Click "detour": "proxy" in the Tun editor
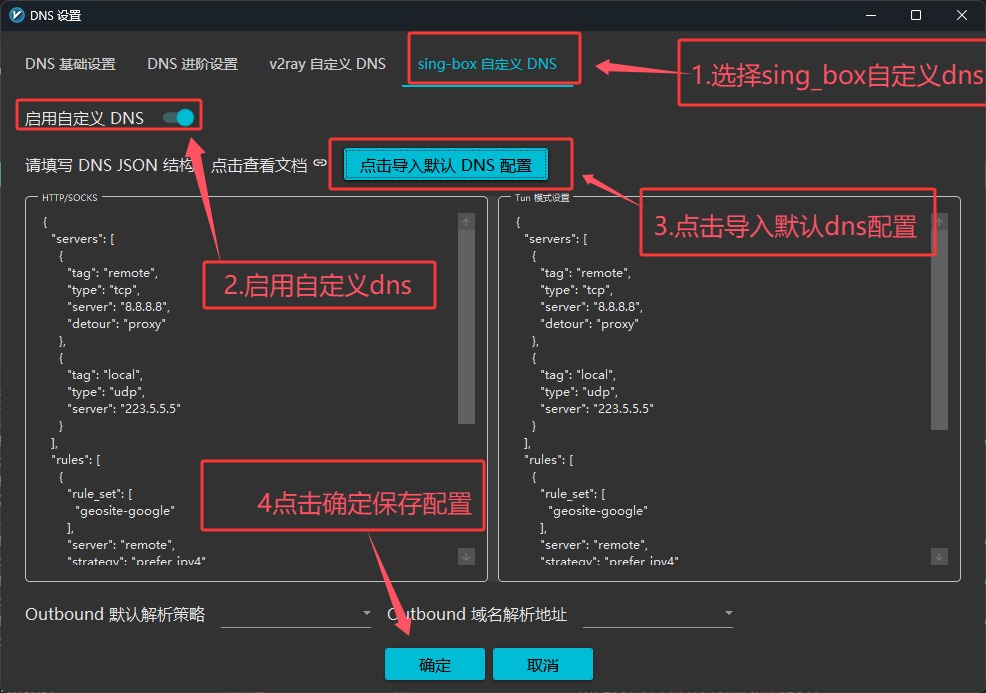Image resolution: width=986 pixels, height=693 pixels. click(x=589, y=324)
